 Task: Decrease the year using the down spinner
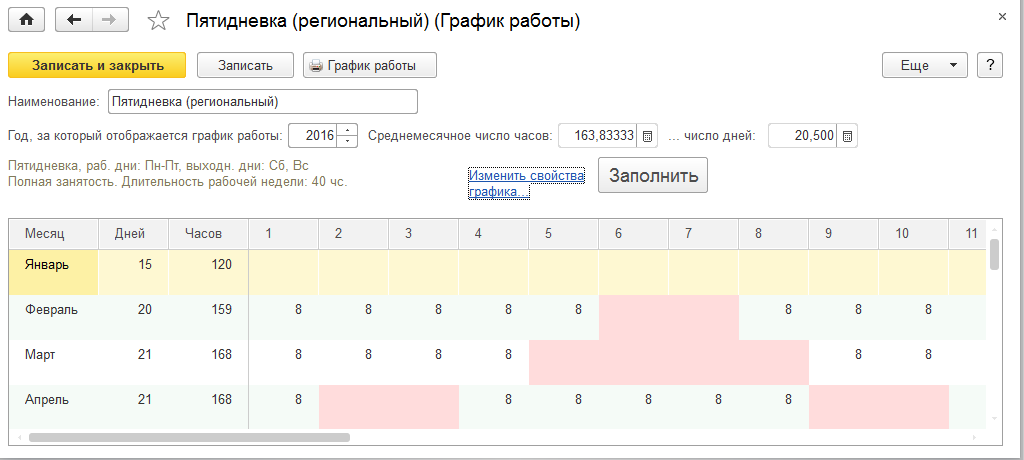pyautogui.click(x=347, y=141)
